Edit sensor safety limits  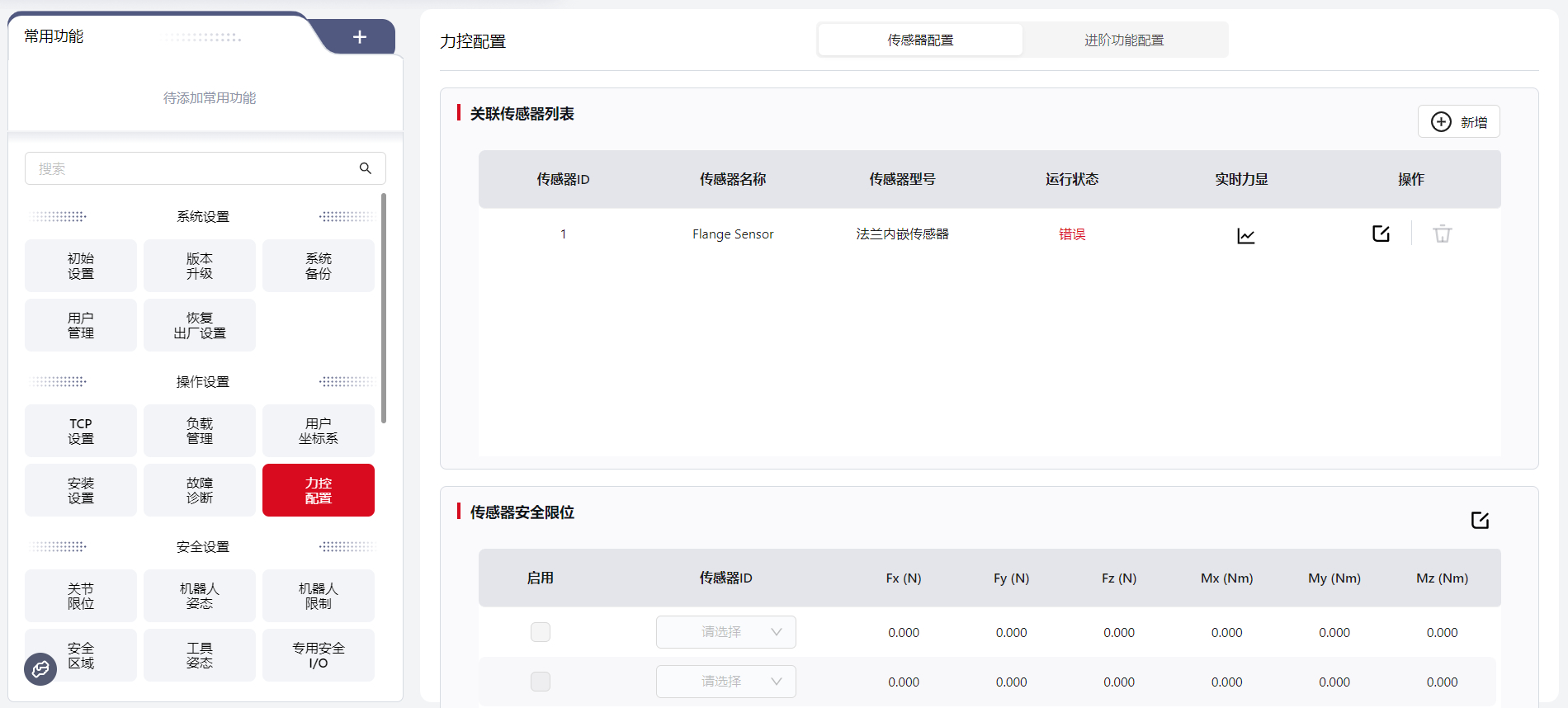click(x=1480, y=520)
